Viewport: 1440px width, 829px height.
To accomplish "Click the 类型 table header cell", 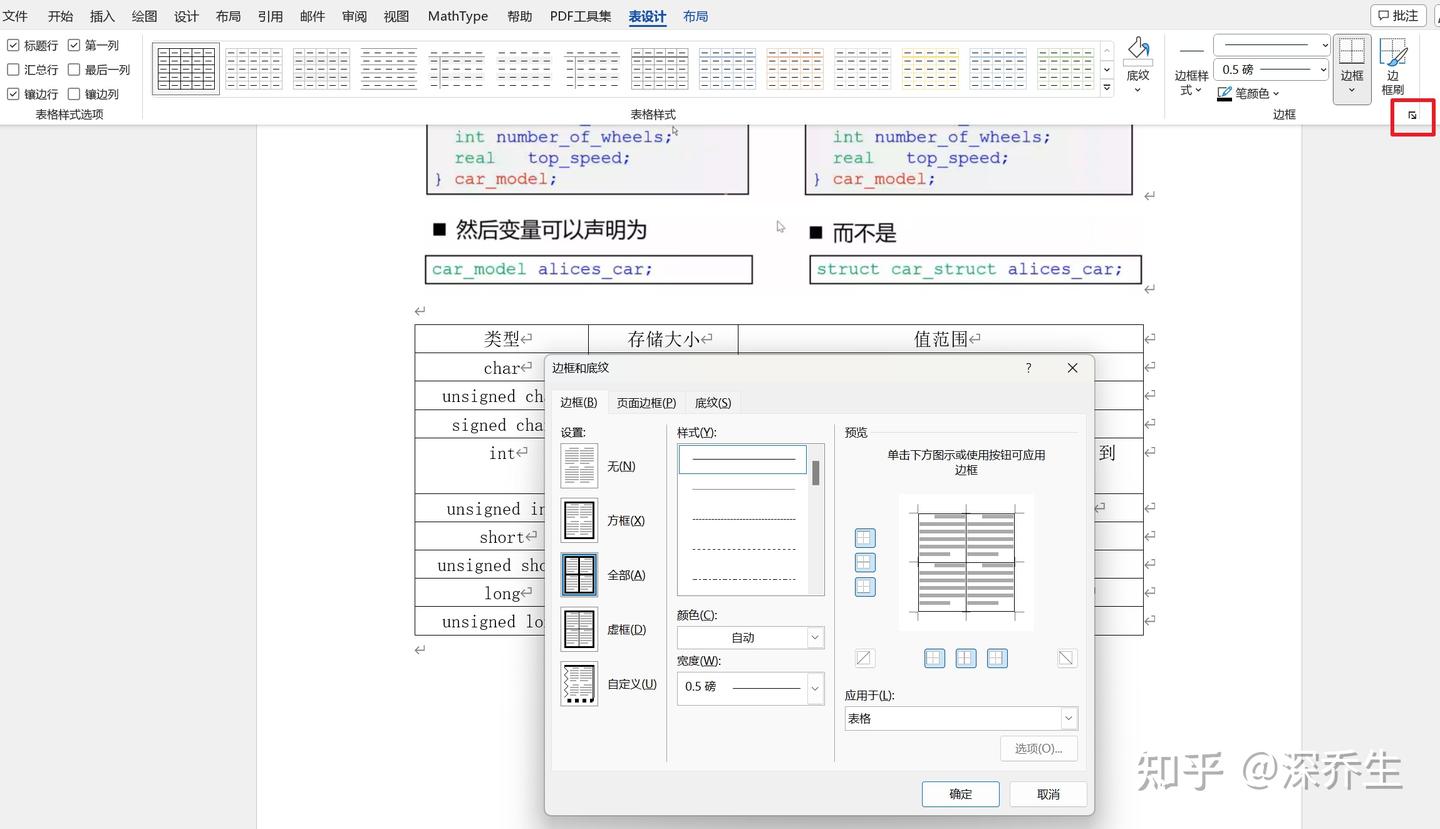I will (x=502, y=339).
